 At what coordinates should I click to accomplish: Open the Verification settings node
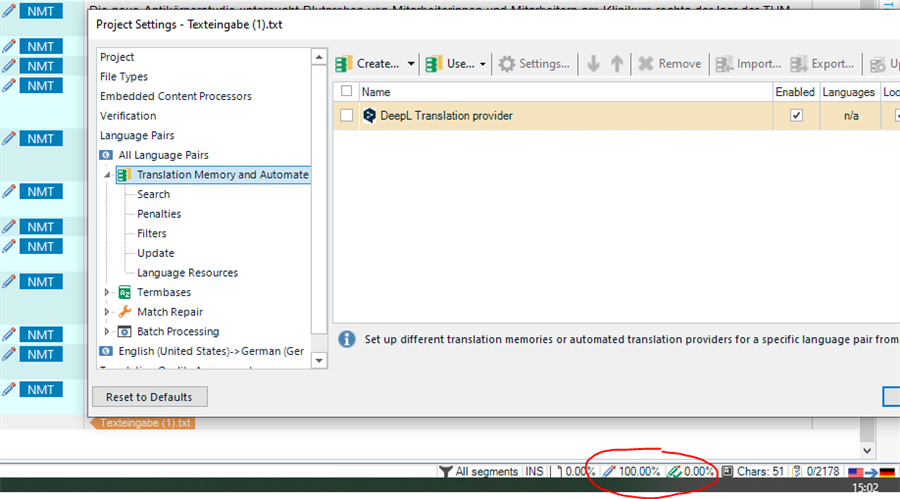tap(128, 115)
